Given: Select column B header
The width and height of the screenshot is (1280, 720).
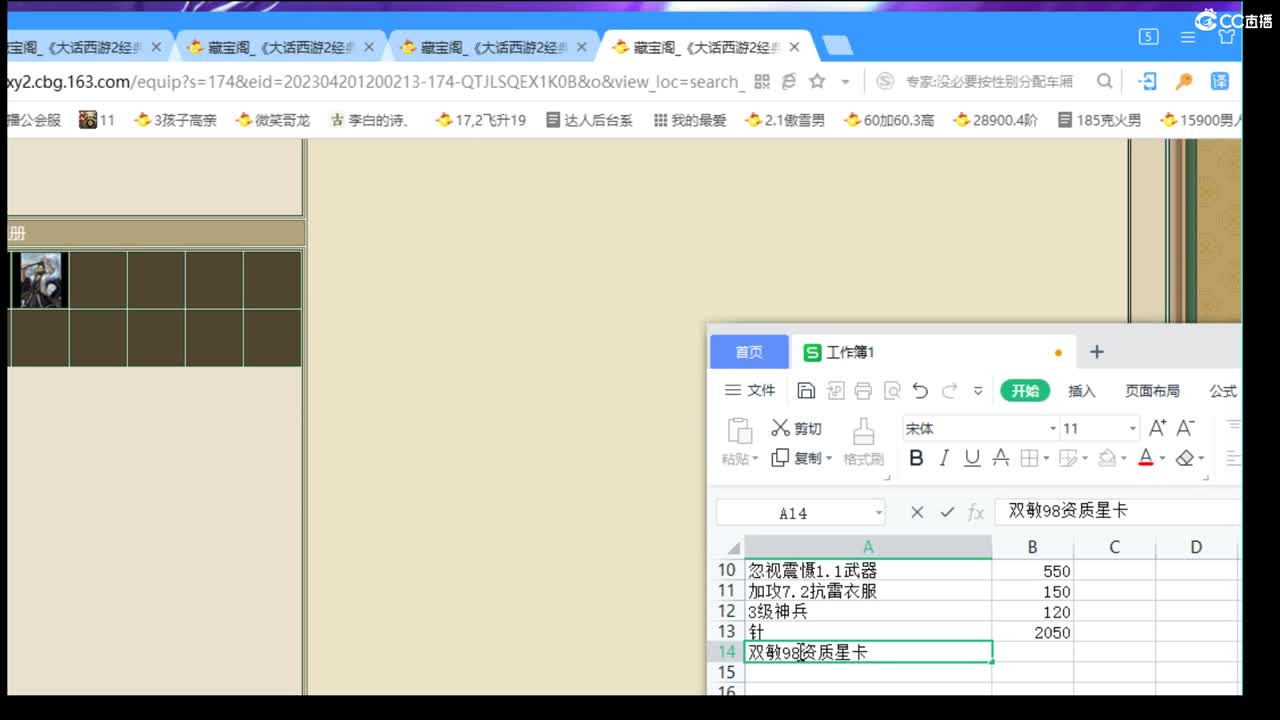Looking at the screenshot, I should click(1032, 547).
